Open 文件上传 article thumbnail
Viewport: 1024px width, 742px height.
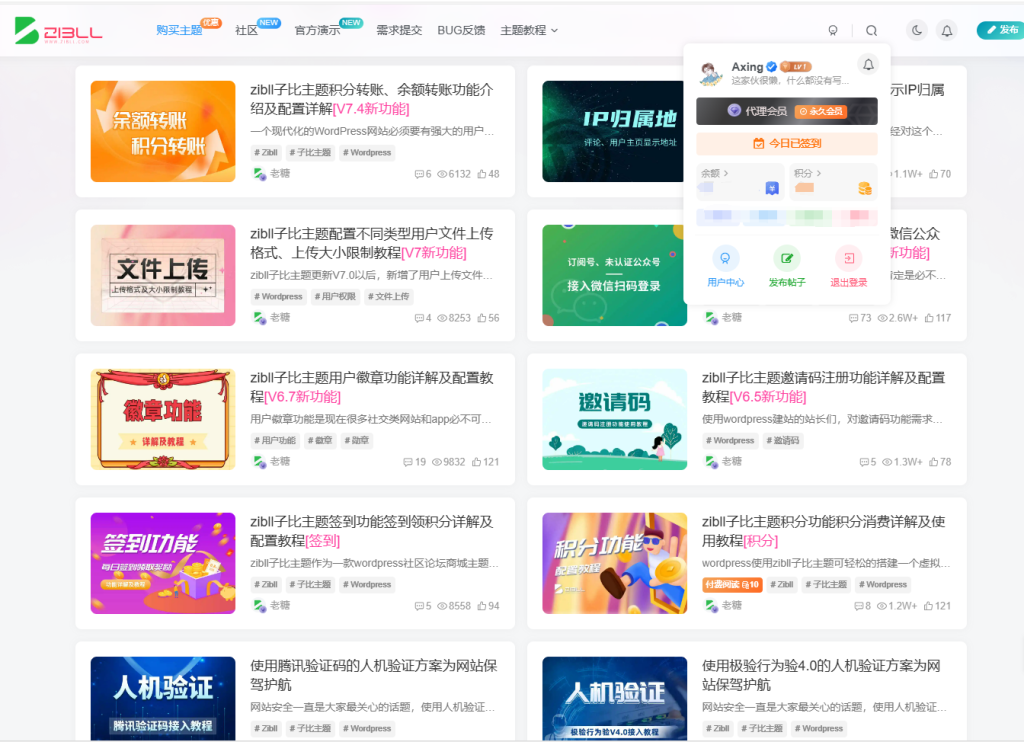click(x=163, y=275)
